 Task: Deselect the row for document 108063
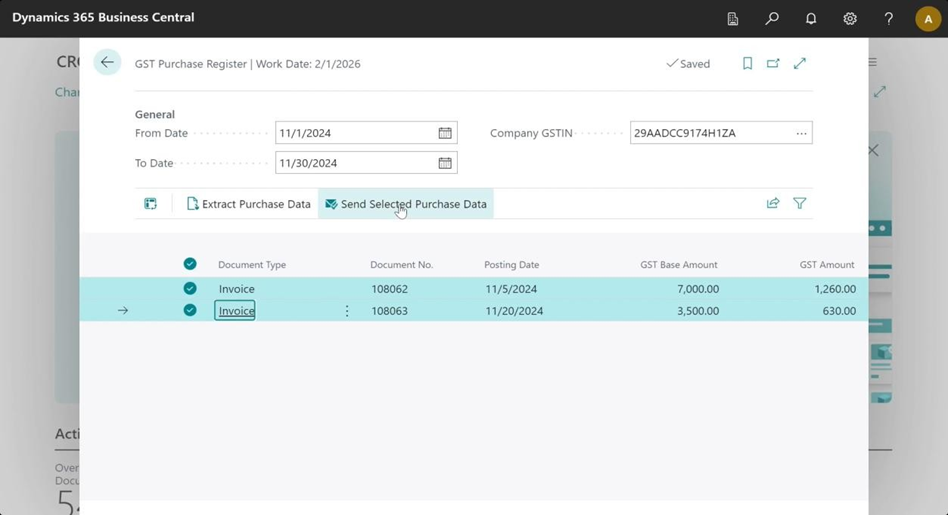coord(190,310)
